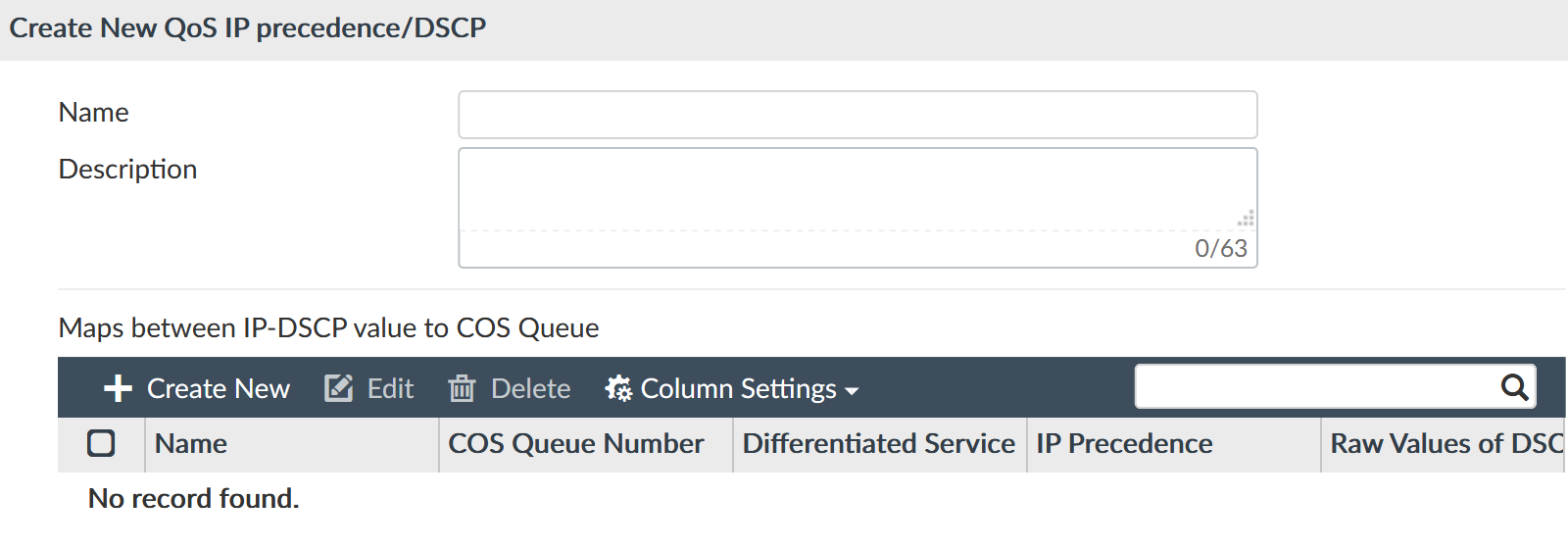
Task: Click the Column Settings gear icon
Action: (x=618, y=389)
